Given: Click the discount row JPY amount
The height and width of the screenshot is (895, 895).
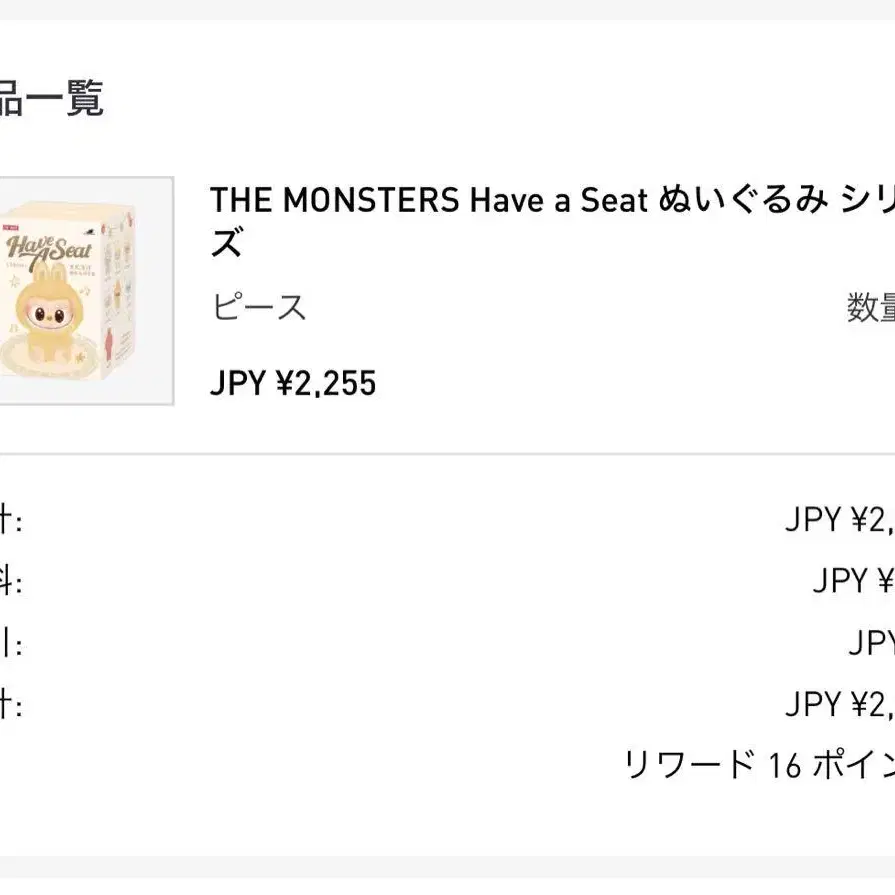Looking at the screenshot, I should click(872, 643).
